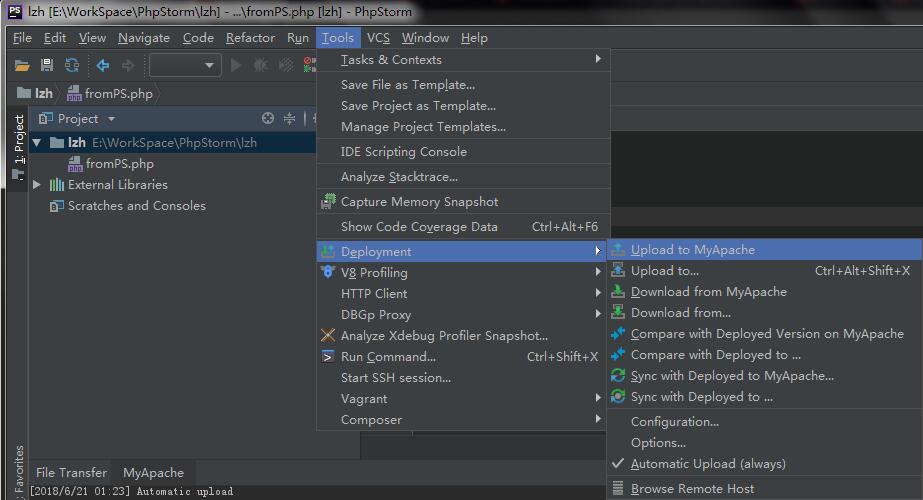Open deployment Options...
This screenshot has width=923, height=500.
(765, 442)
